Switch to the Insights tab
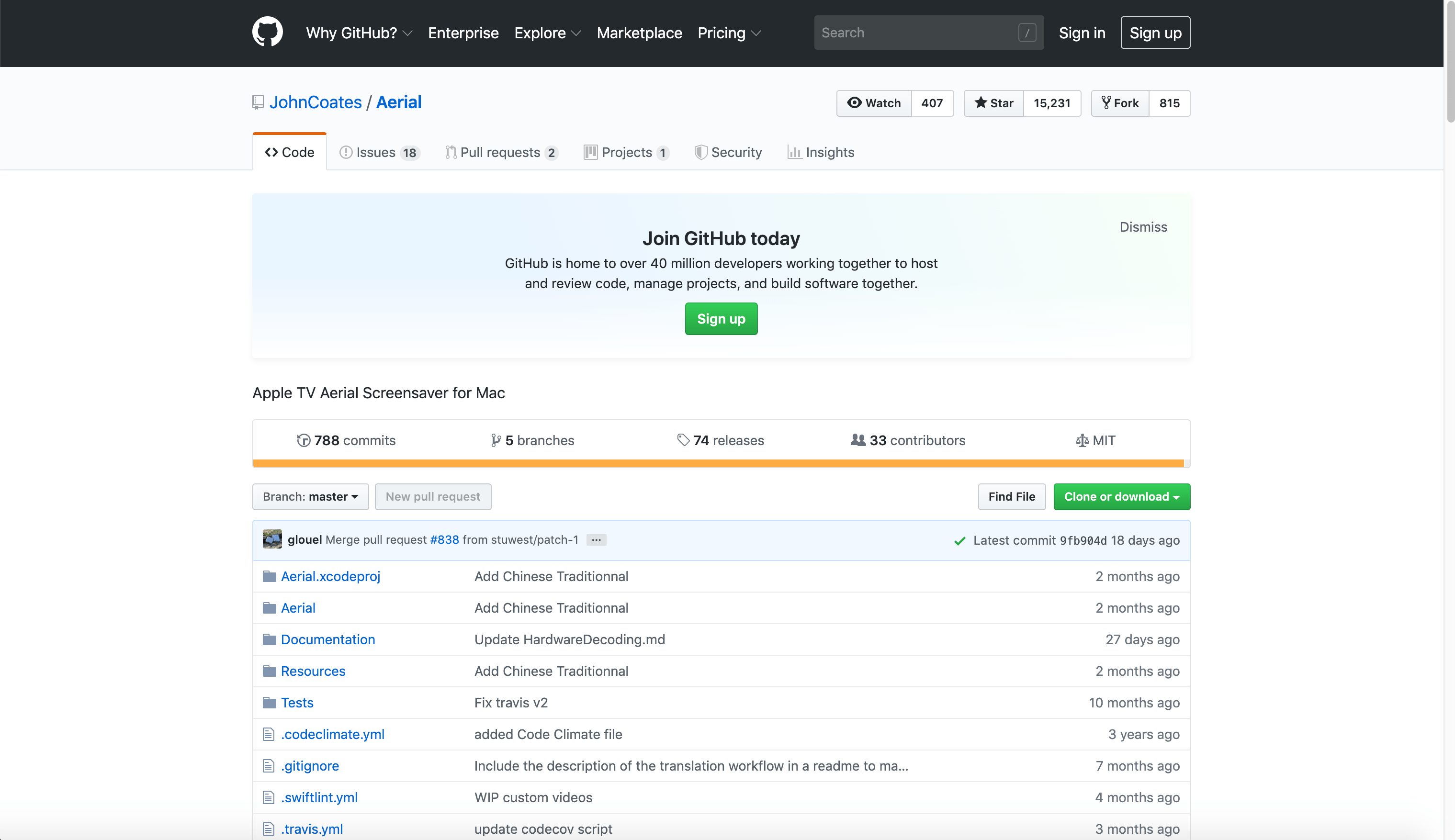Screen dimensions: 1455x840 tap(821, 152)
